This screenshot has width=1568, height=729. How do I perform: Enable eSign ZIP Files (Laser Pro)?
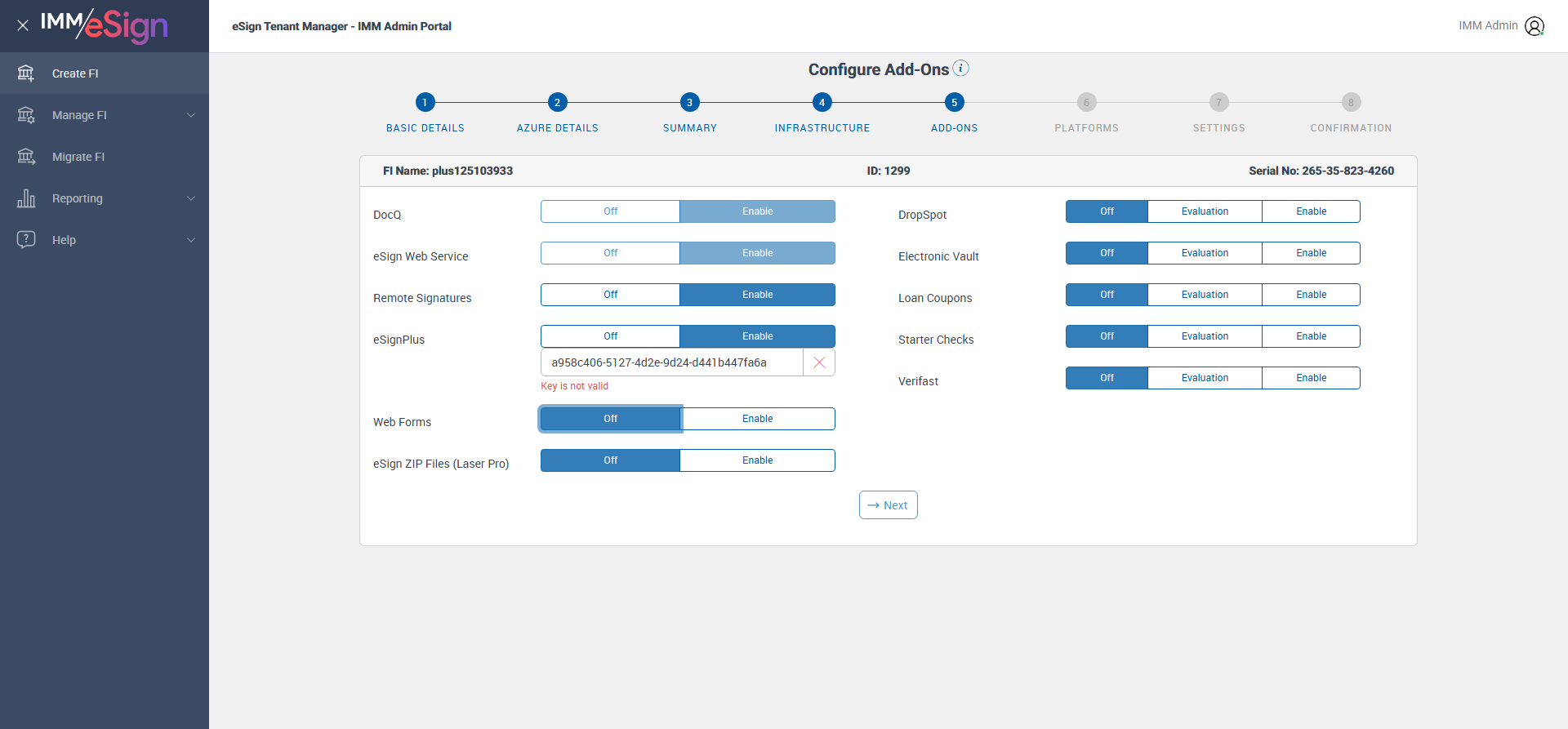tap(757, 460)
